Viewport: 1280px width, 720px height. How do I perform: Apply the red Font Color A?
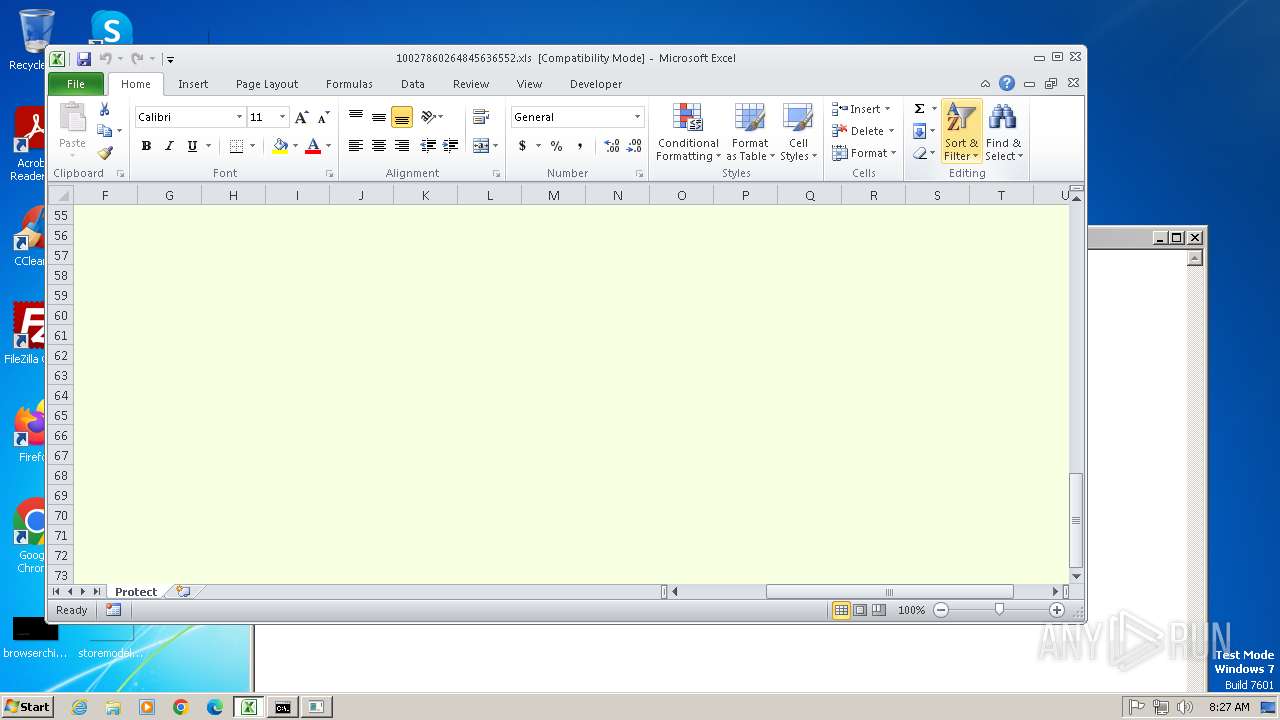coord(313,146)
